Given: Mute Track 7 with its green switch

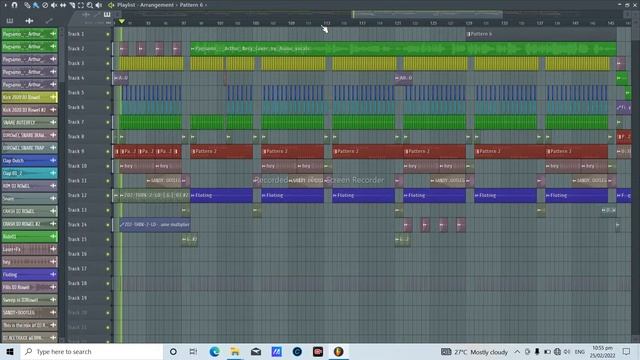Looking at the screenshot, I should click(x=108, y=122).
